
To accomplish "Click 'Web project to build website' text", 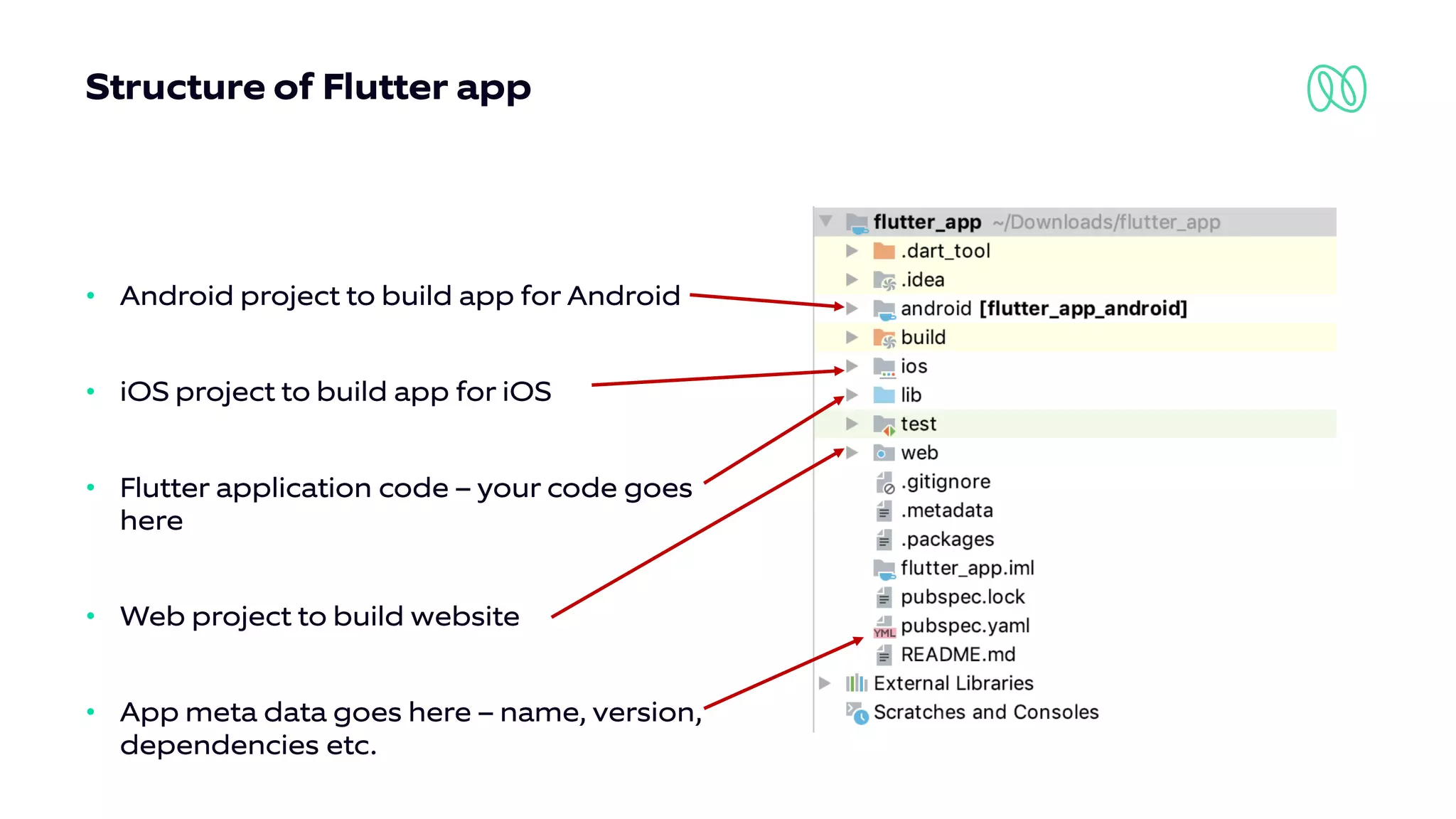I will [320, 616].
